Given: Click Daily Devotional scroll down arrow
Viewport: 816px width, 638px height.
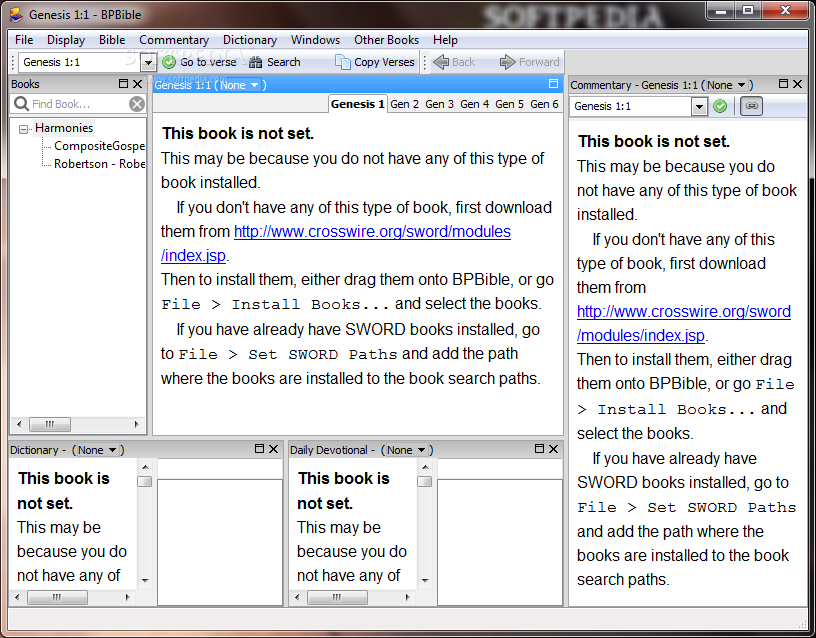Looking at the screenshot, I should [425, 580].
